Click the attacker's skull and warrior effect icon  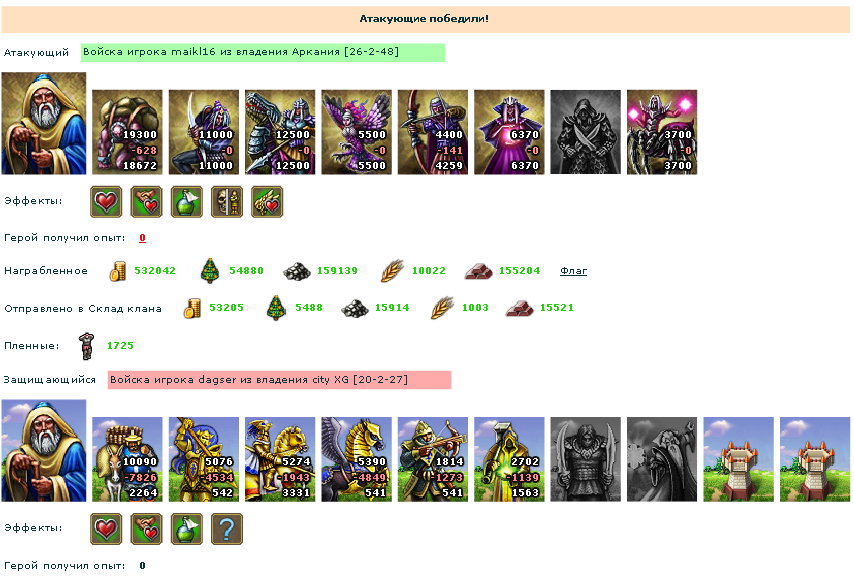227,202
